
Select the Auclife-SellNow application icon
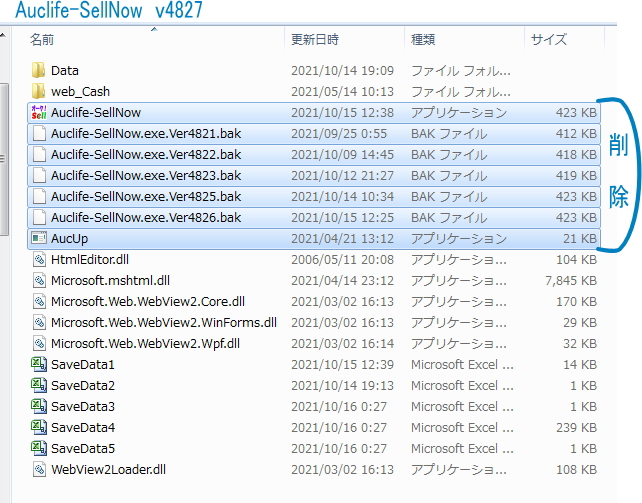39,113
